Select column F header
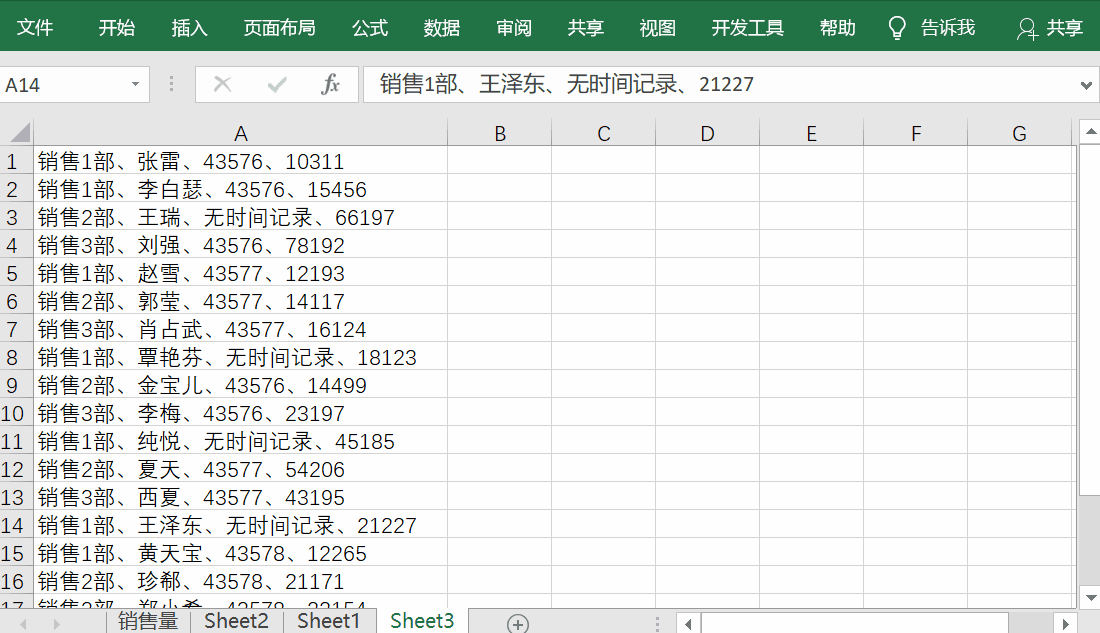This screenshot has height=633, width=1100. [915, 133]
